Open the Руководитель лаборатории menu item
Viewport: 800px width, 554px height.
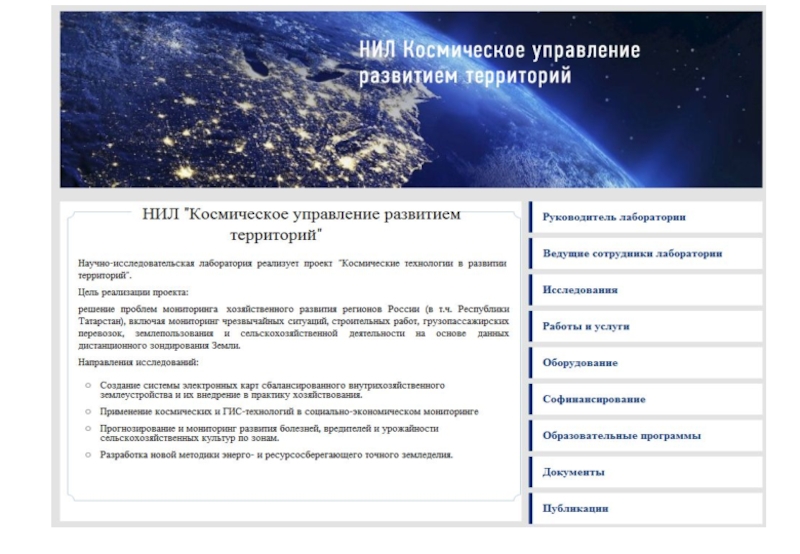coord(614,217)
